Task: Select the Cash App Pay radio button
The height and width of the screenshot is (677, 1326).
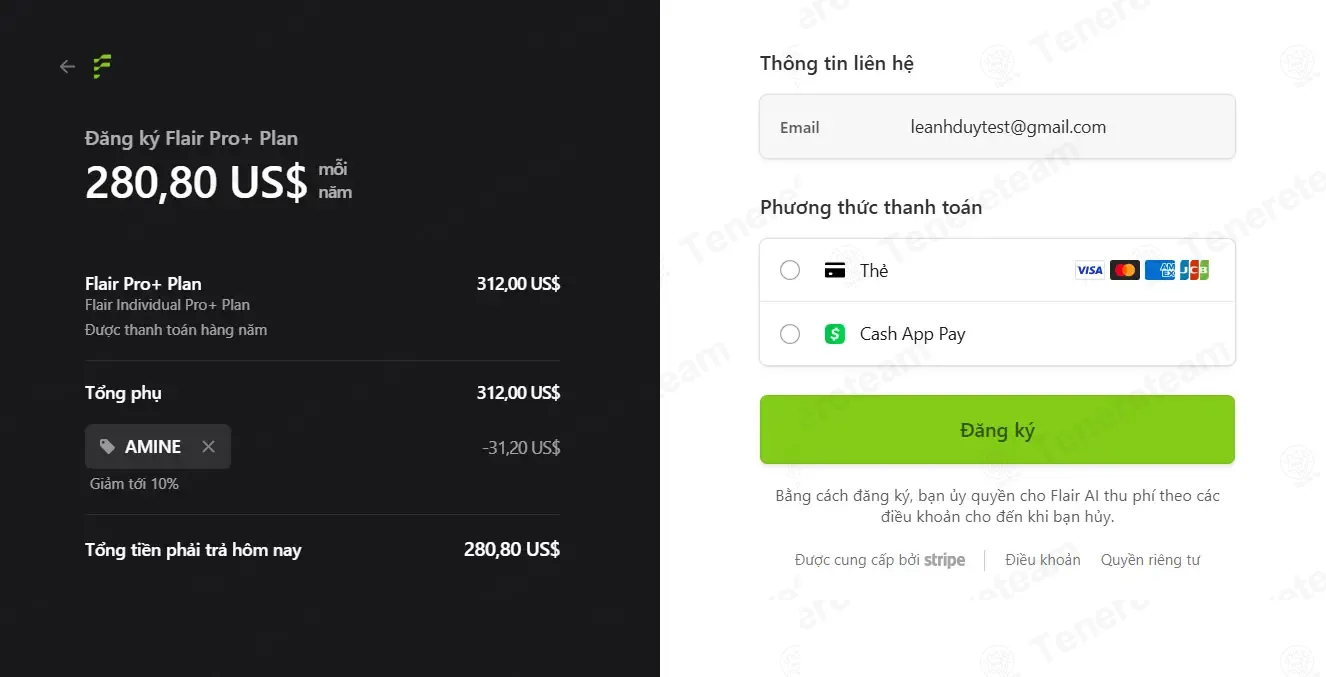Action: tap(790, 334)
